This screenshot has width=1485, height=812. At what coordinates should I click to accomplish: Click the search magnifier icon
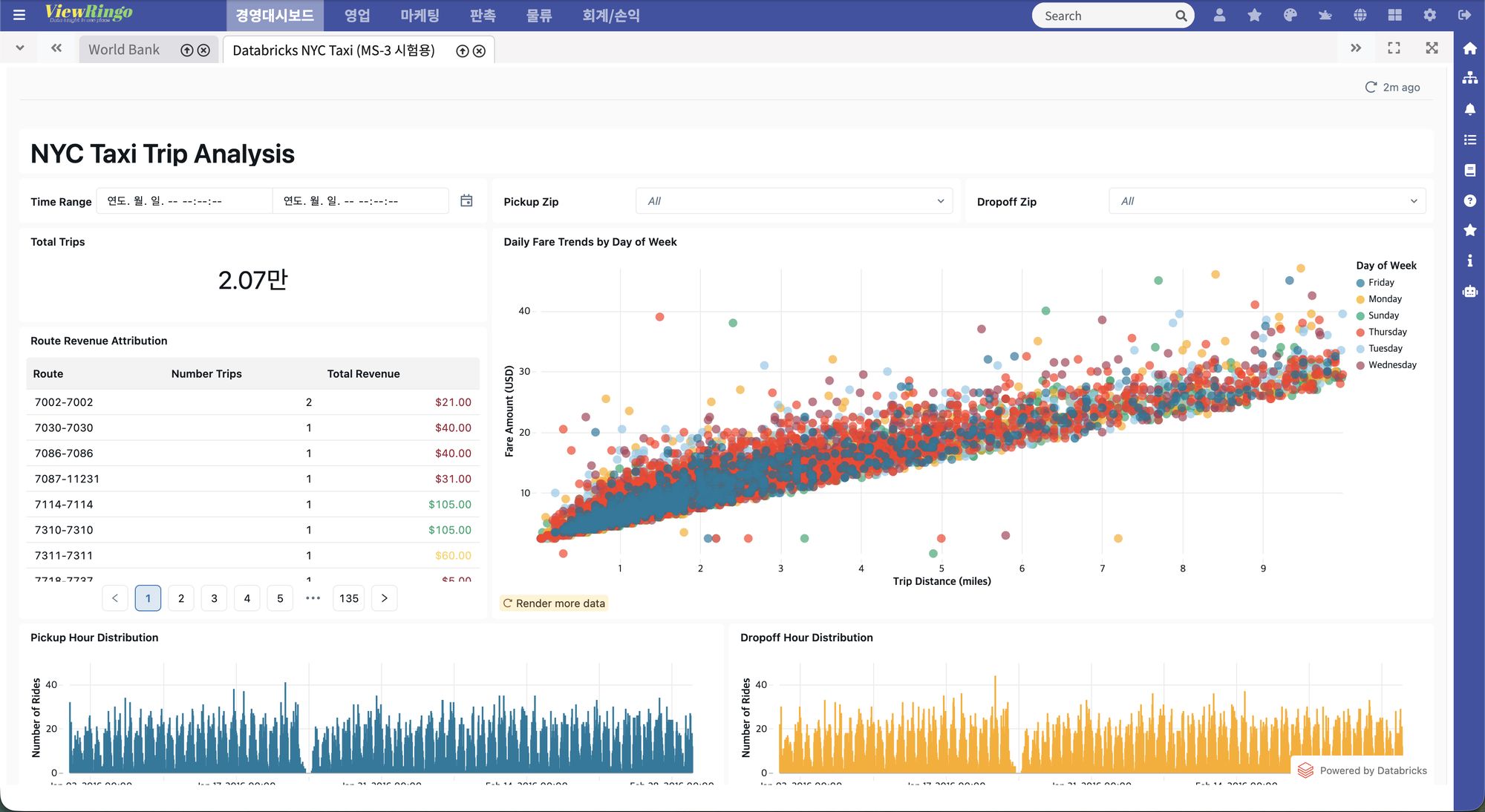coord(1181,16)
